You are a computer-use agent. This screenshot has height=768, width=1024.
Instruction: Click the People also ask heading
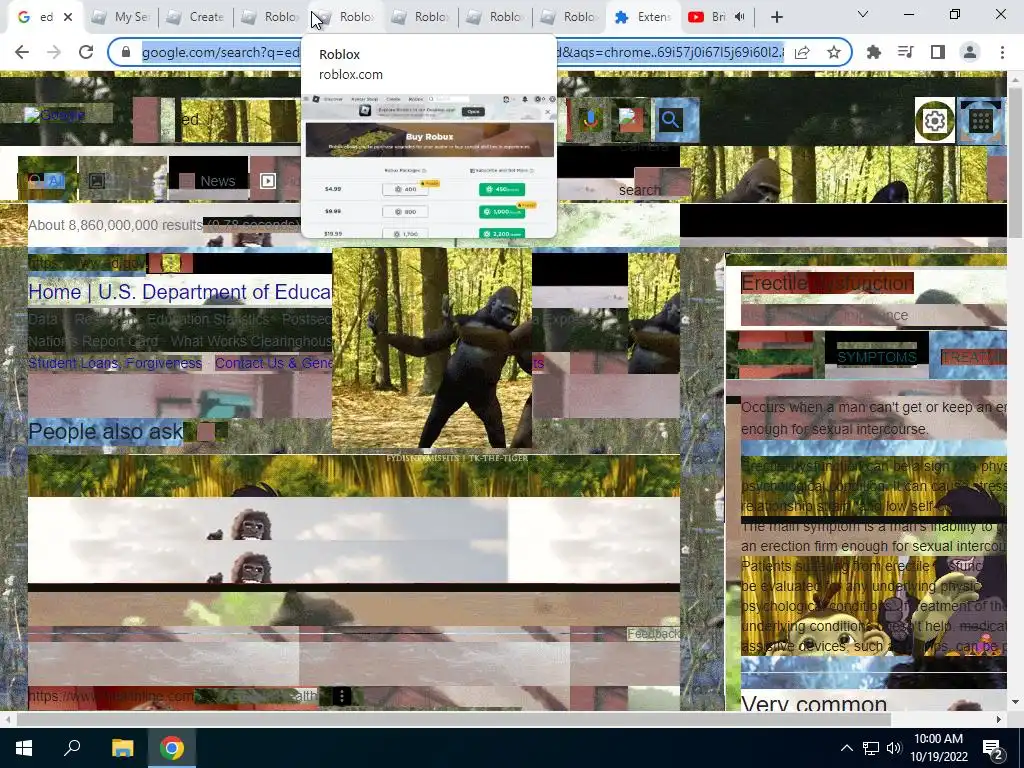106,431
